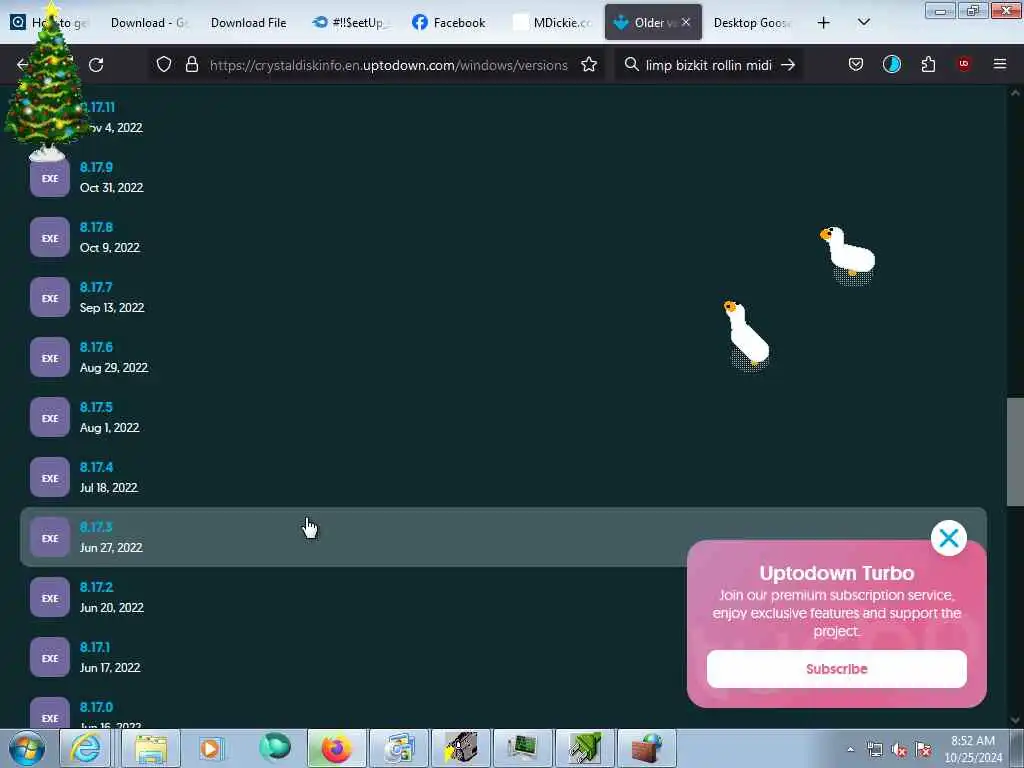Open Windows Explorer folder in taskbar
The height and width of the screenshot is (768, 1024).
click(151, 748)
